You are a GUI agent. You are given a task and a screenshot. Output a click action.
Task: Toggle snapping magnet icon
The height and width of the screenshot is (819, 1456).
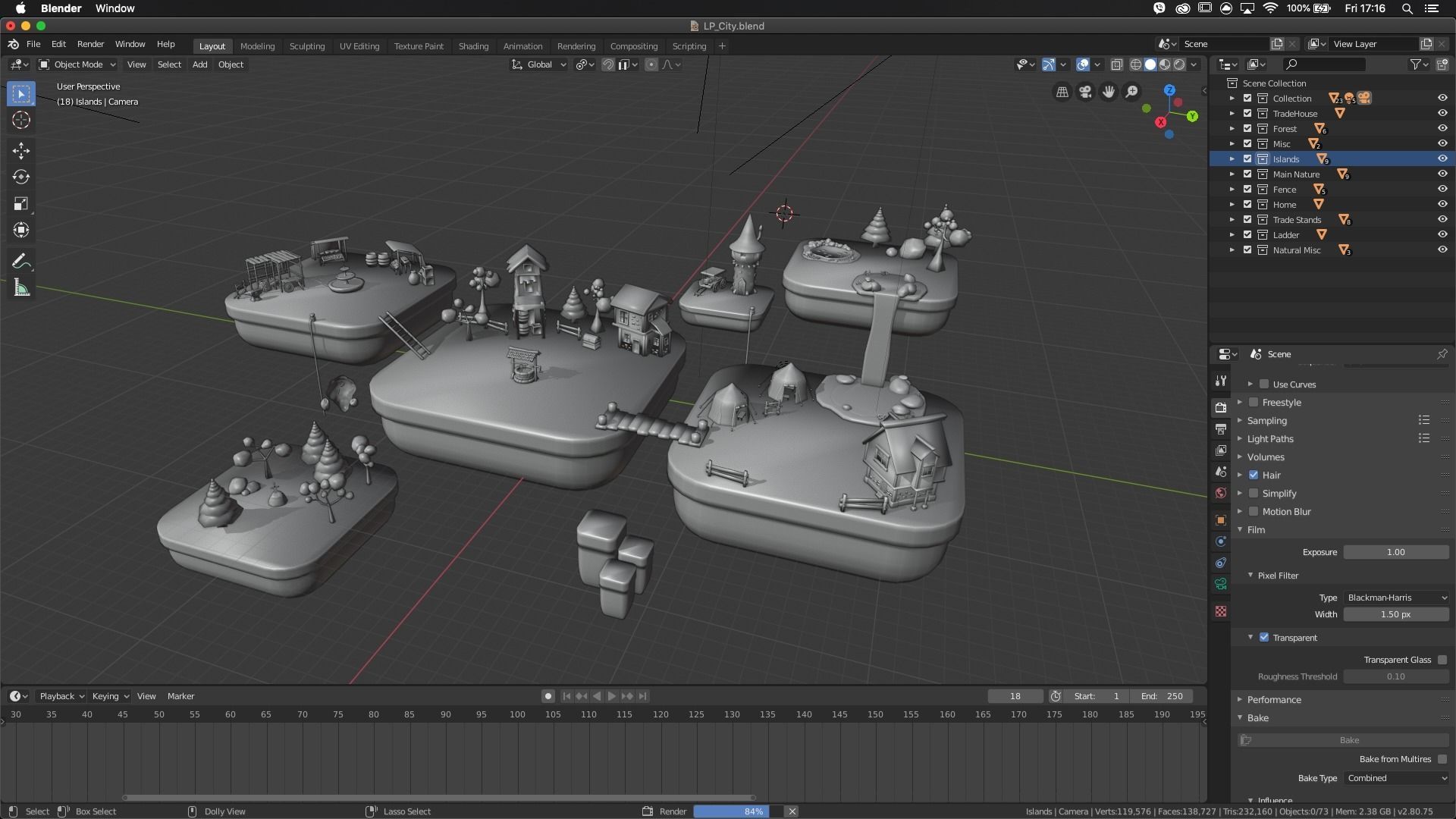pyautogui.click(x=607, y=64)
